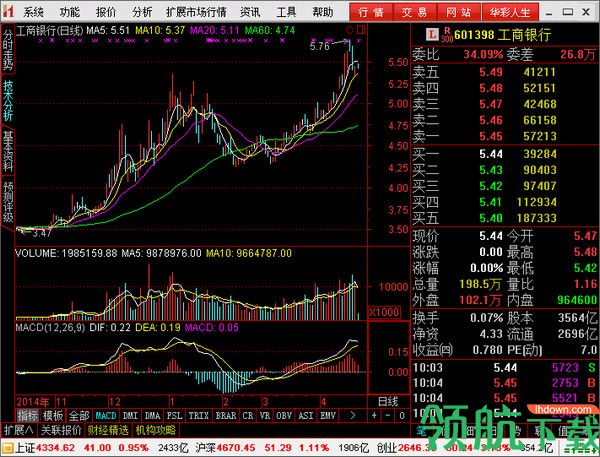Select the 技术分析 side tab
The width and height of the screenshot is (600, 457).
8,100
